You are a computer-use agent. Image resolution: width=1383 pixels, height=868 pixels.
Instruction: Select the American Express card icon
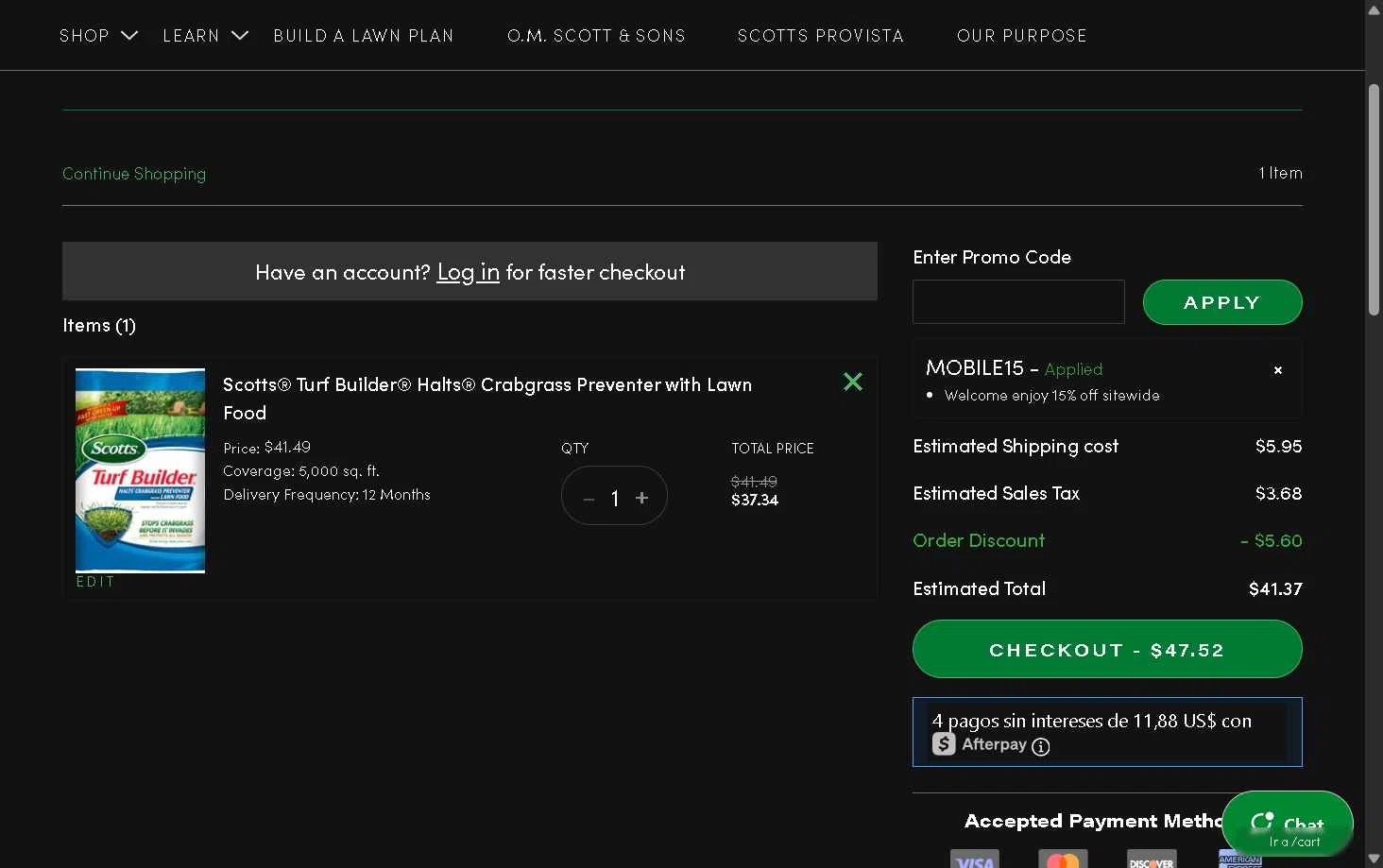pyautogui.click(x=1240, y=859)
